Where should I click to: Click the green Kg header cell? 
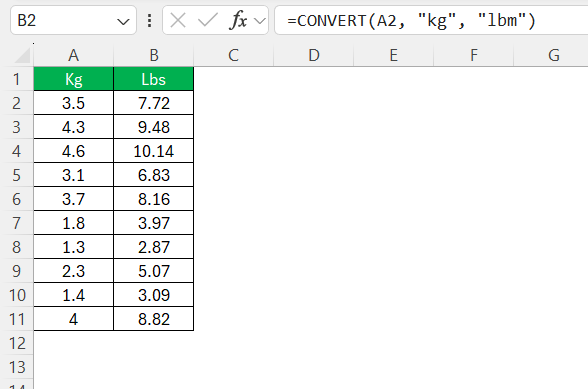click(74, 79)
